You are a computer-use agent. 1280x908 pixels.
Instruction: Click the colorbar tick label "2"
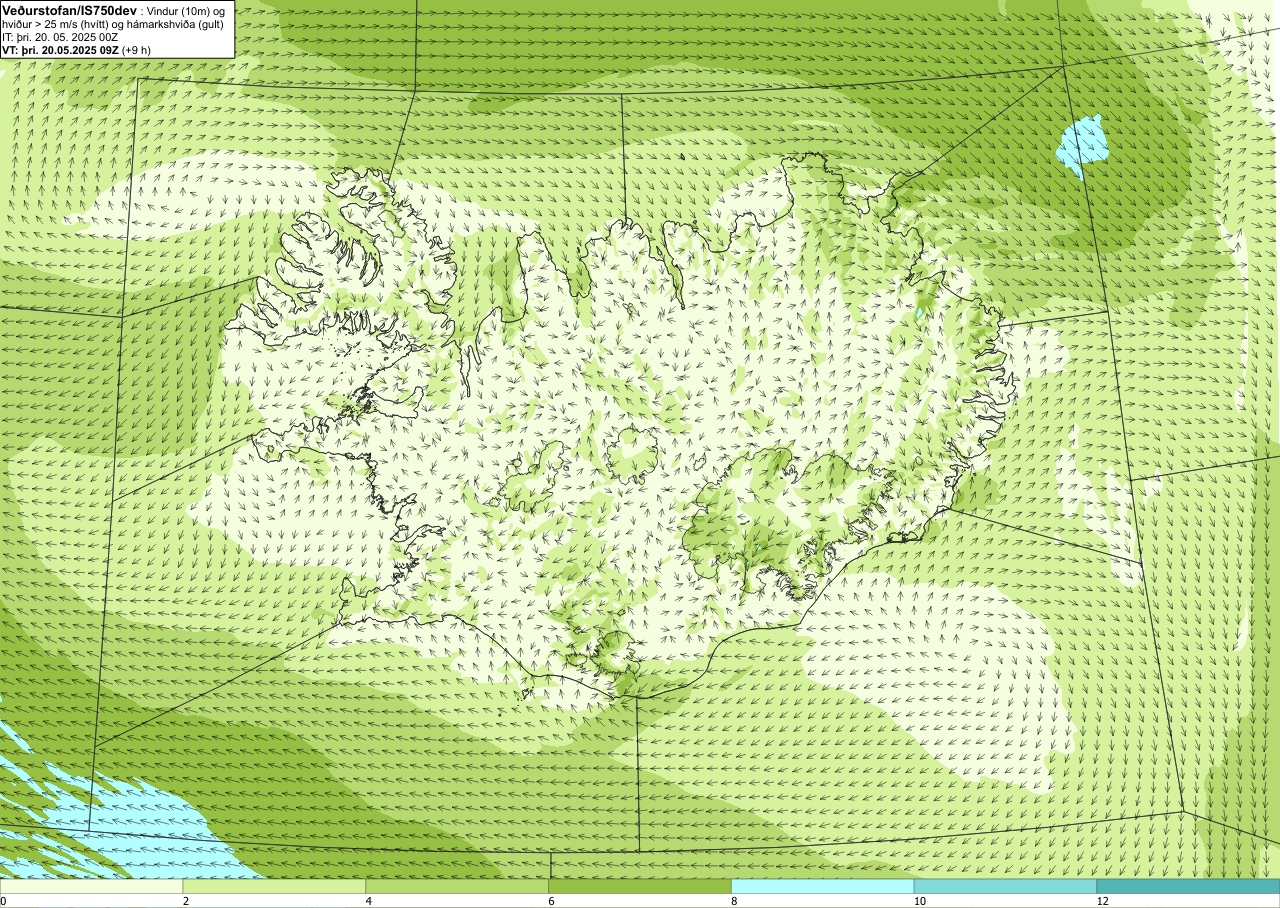[x=186, y=901]
